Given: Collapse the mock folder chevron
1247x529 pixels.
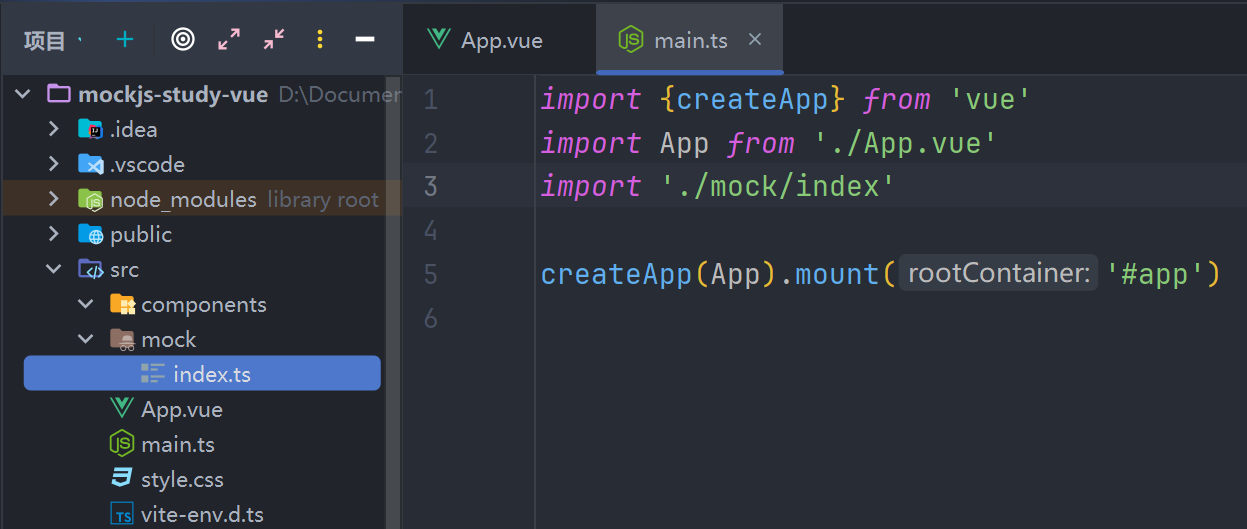Looking at the screenshot, I should point(86,340).
